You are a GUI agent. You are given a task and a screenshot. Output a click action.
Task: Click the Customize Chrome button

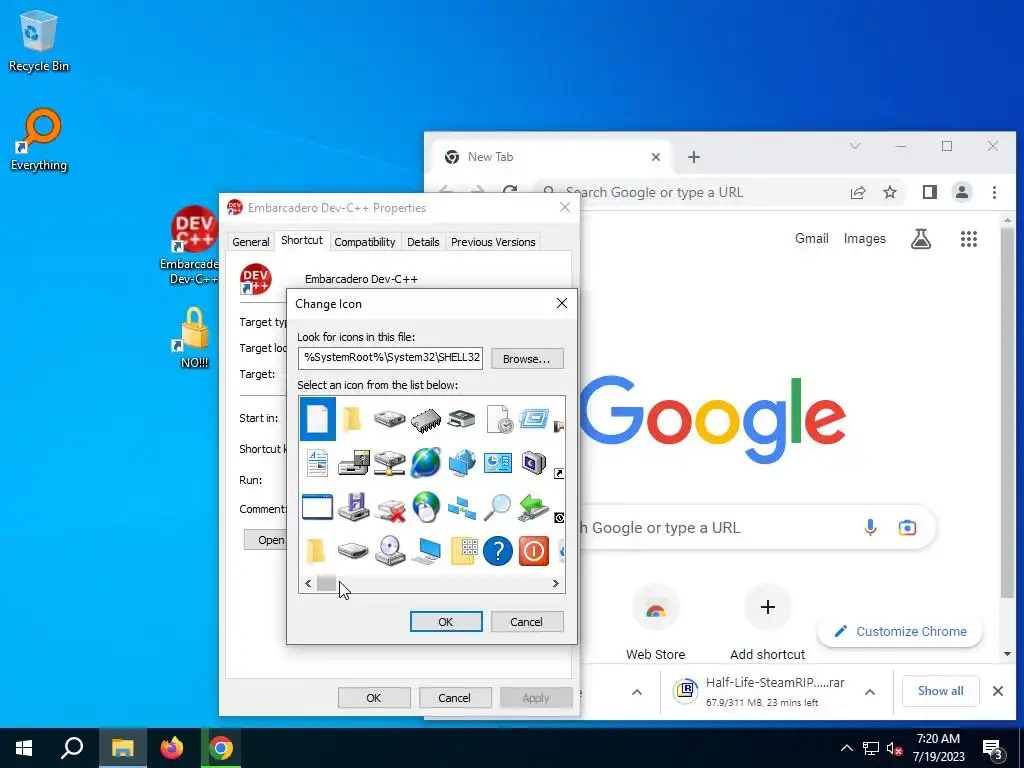point(900,632)
